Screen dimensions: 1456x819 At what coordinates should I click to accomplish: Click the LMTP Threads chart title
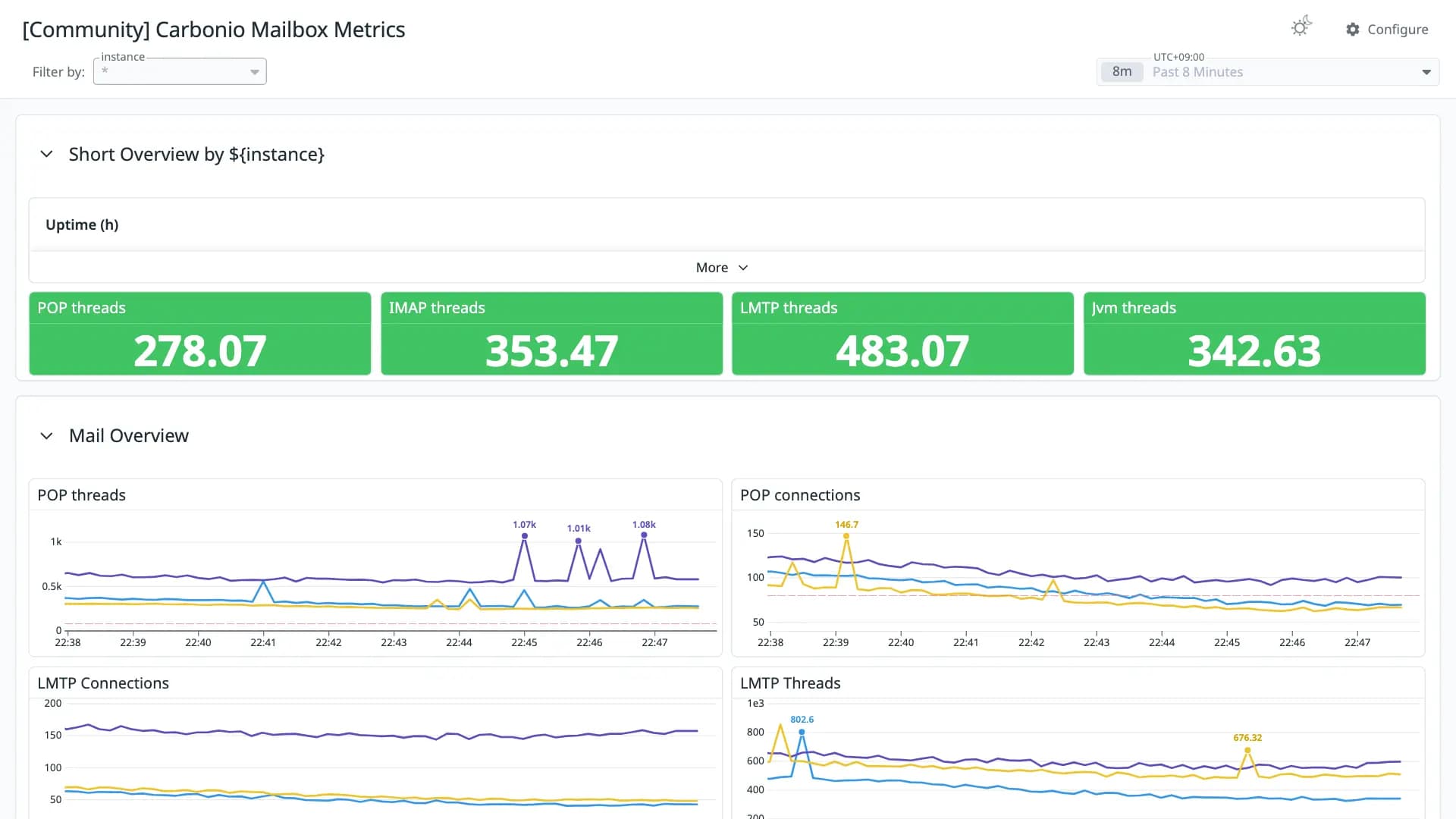pos(790,683)
